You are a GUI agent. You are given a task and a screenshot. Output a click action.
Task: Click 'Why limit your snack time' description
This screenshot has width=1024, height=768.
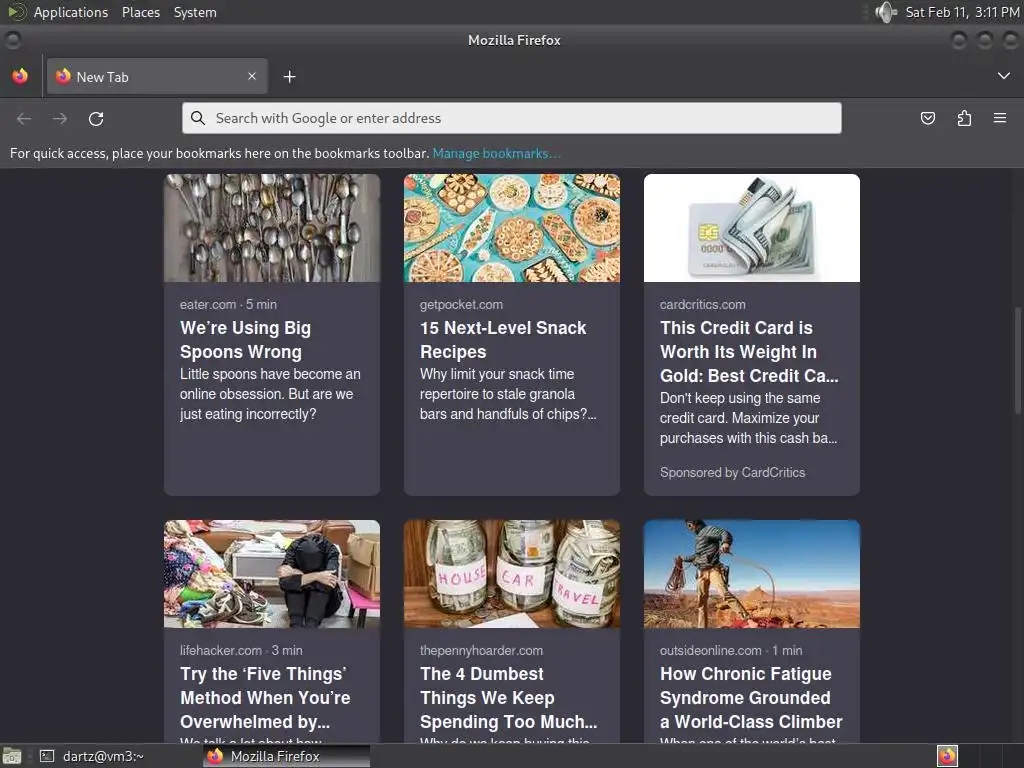click(x=508, y=394)
